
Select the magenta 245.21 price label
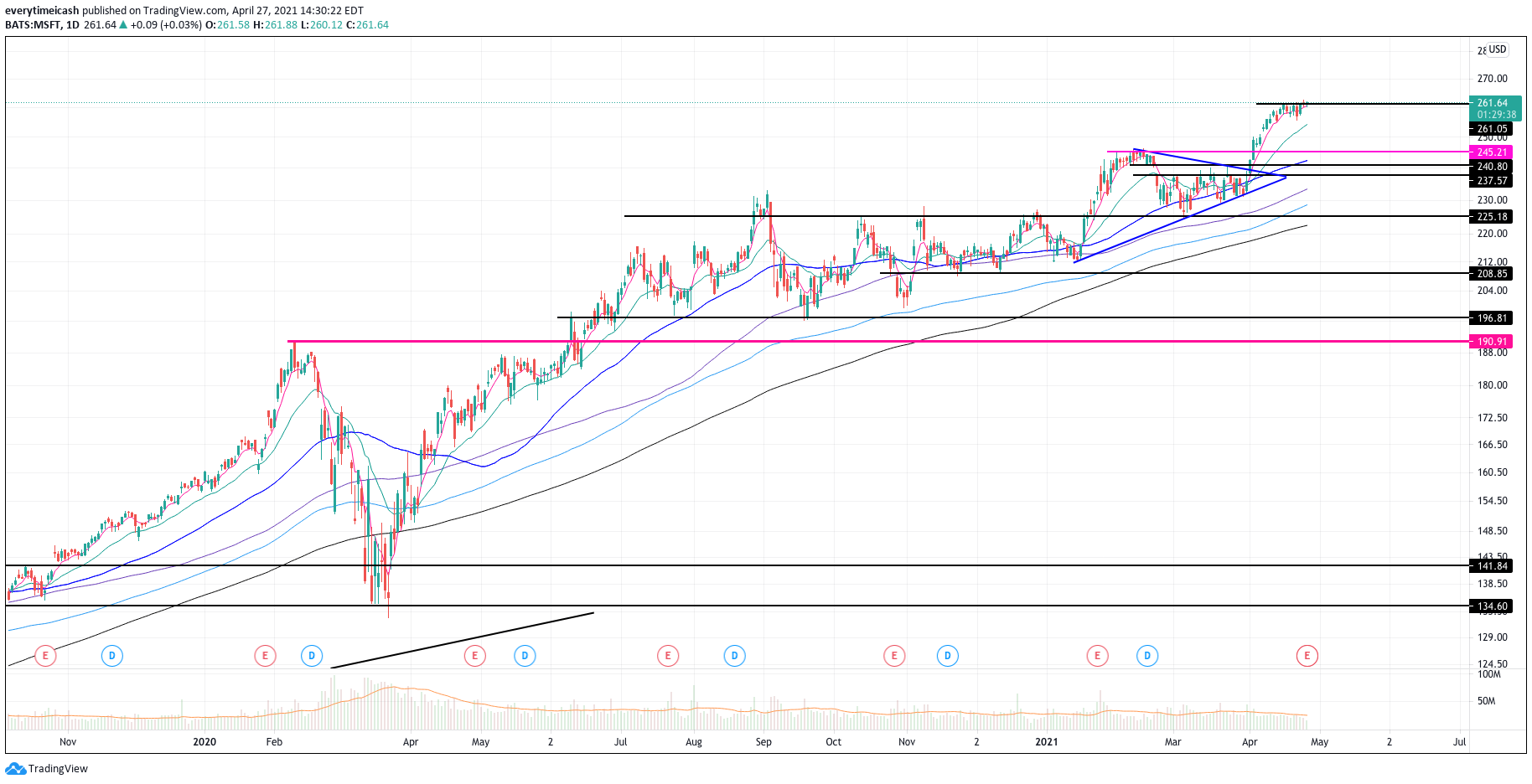point(1492,152)
